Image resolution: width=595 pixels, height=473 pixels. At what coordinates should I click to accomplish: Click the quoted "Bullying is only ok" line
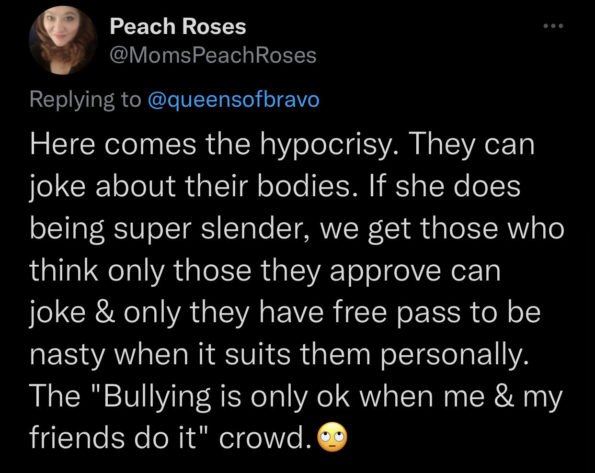296,396
